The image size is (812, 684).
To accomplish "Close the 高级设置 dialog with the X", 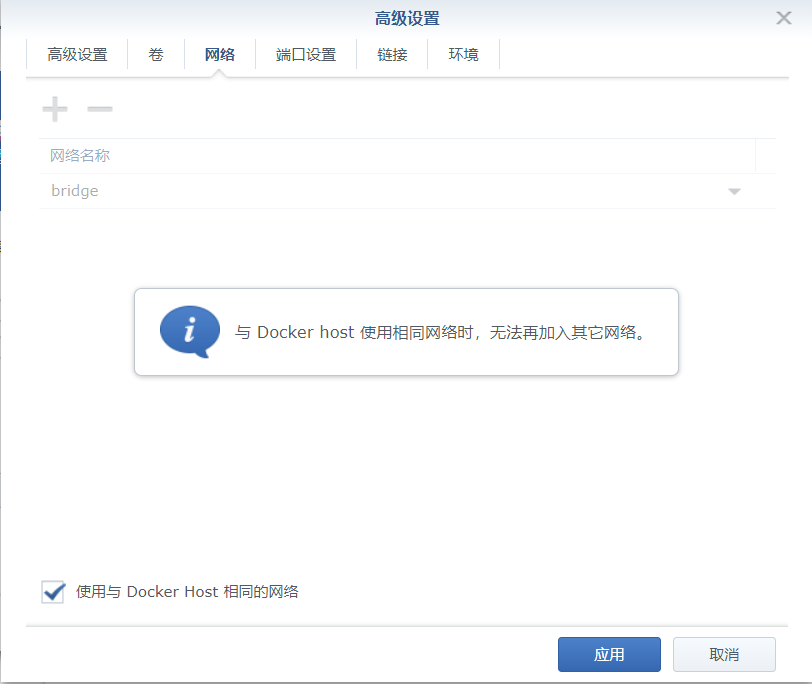I will pos(784,18).
